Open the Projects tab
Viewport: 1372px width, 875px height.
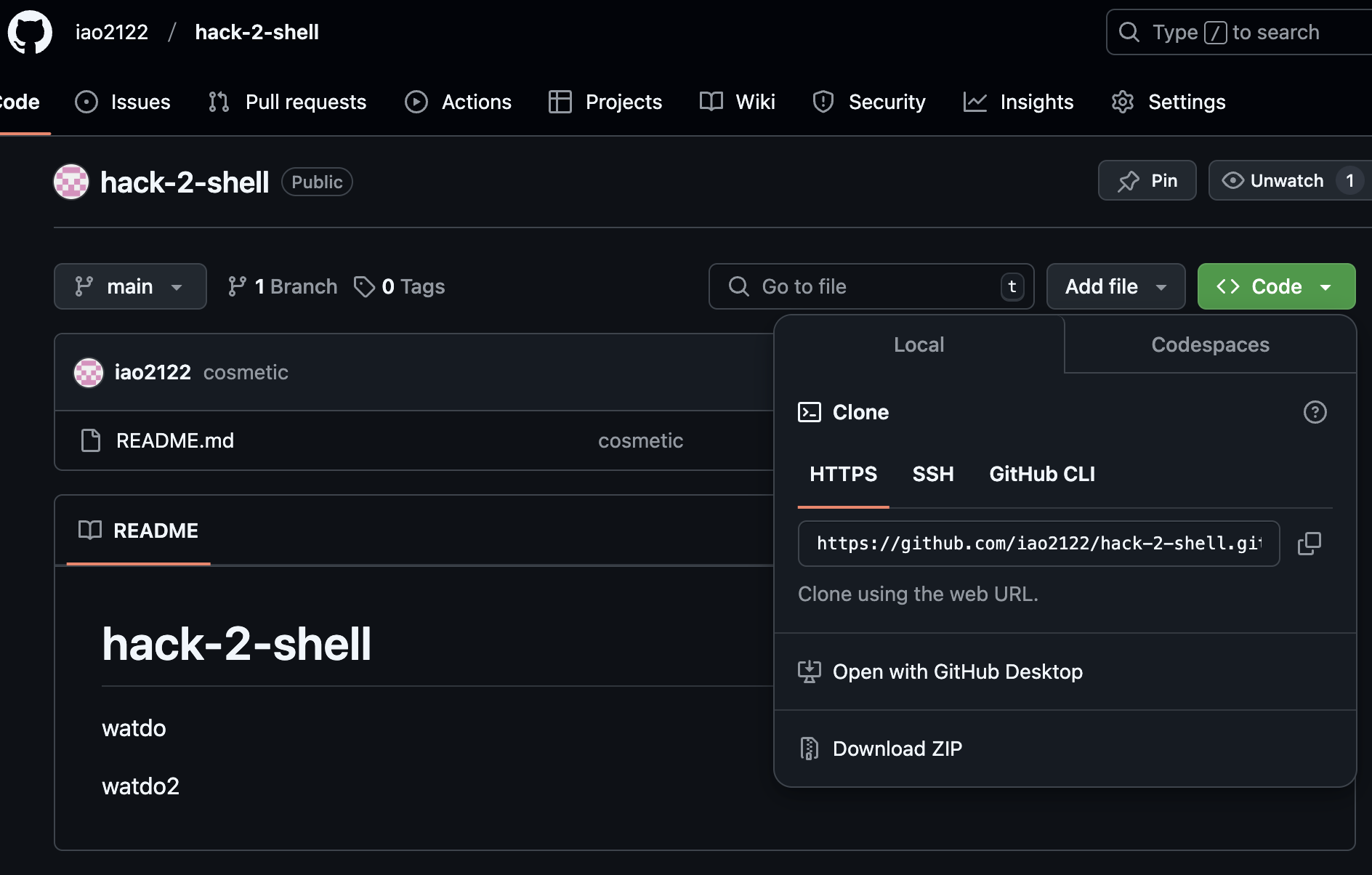(605, 102)
